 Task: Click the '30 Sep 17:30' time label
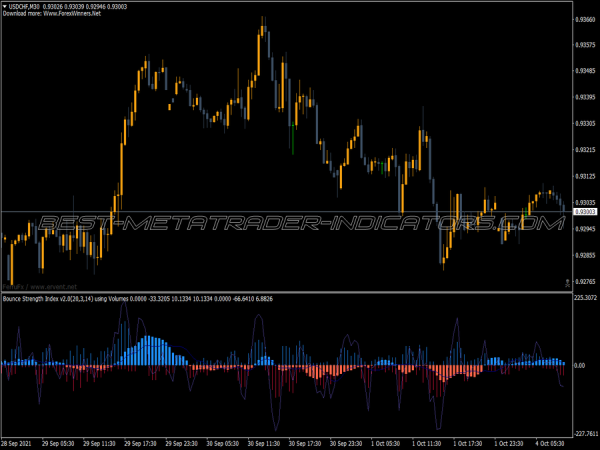[305, 444]
